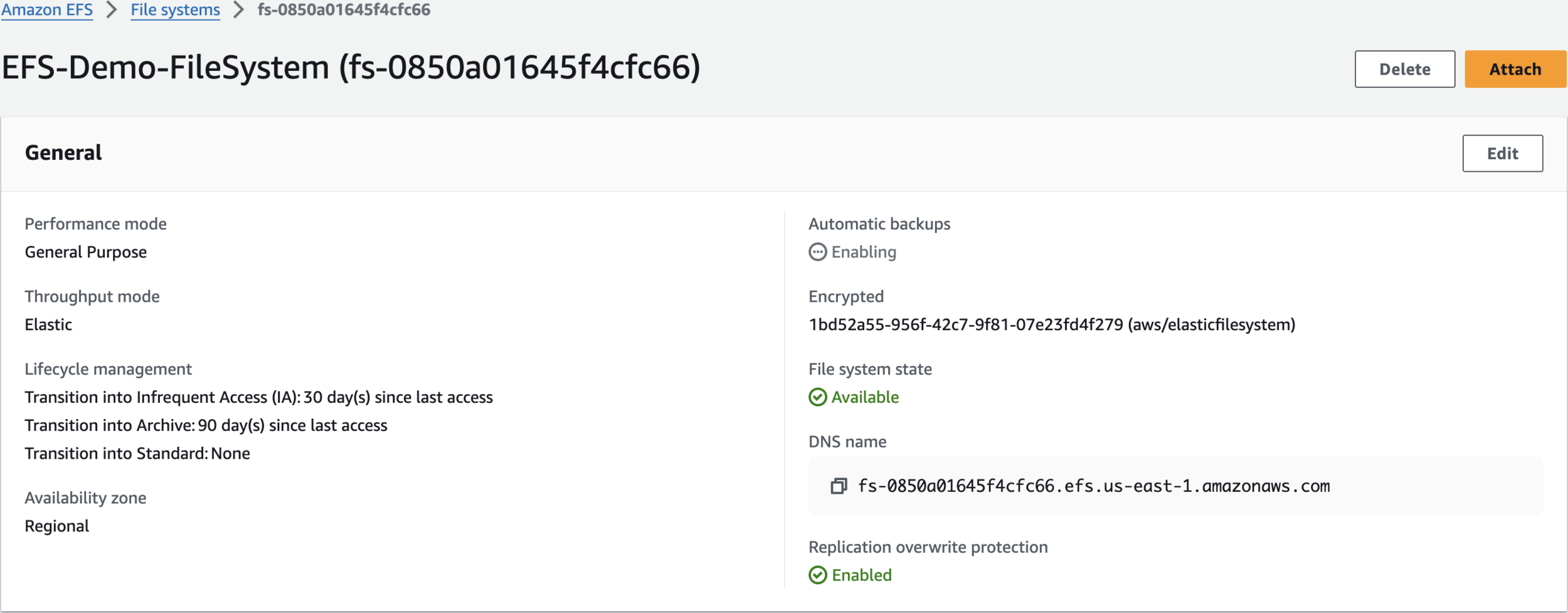Edit the General settings

click(x=1502, y=153)
